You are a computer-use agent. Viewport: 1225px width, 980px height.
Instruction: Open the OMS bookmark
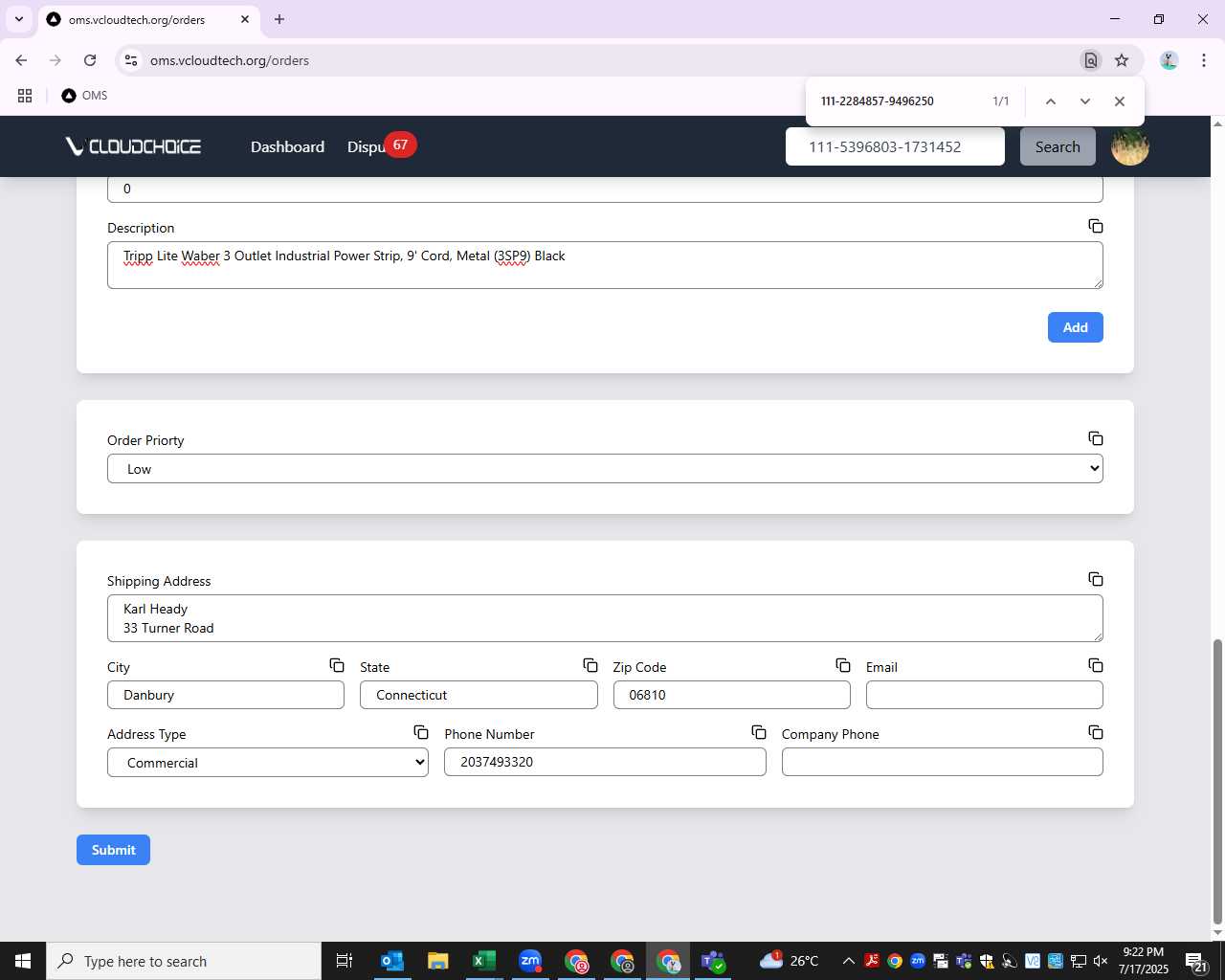point(84,96)
